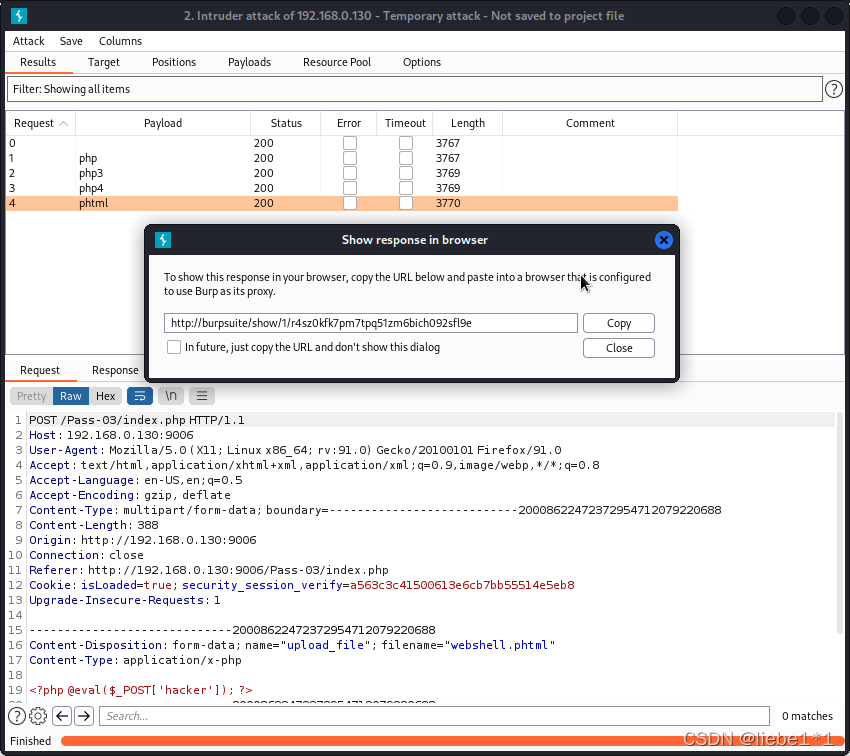850x756 pixels.
Task: Click the Search input field
Action: (x=434, y=716)
